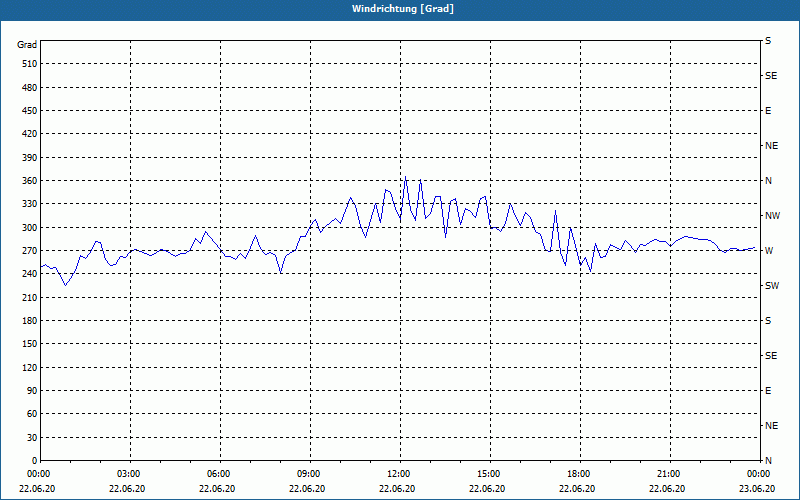This screenshot has height=500, width=800.
Task: Select the 22.06.20 date under 18:00
Action: point(577,488)
